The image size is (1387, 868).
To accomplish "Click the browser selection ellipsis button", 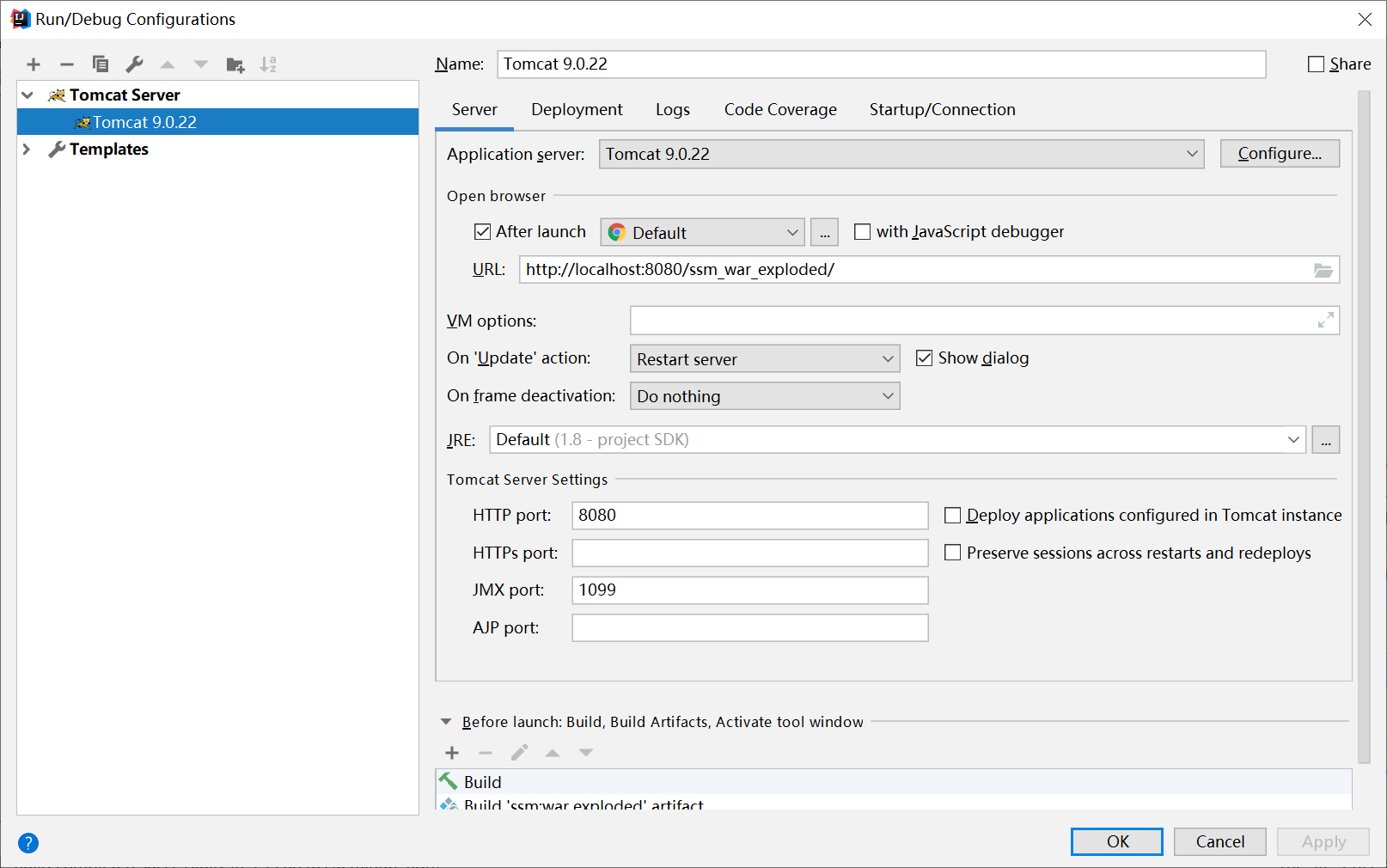I will (x=824, y=232).
